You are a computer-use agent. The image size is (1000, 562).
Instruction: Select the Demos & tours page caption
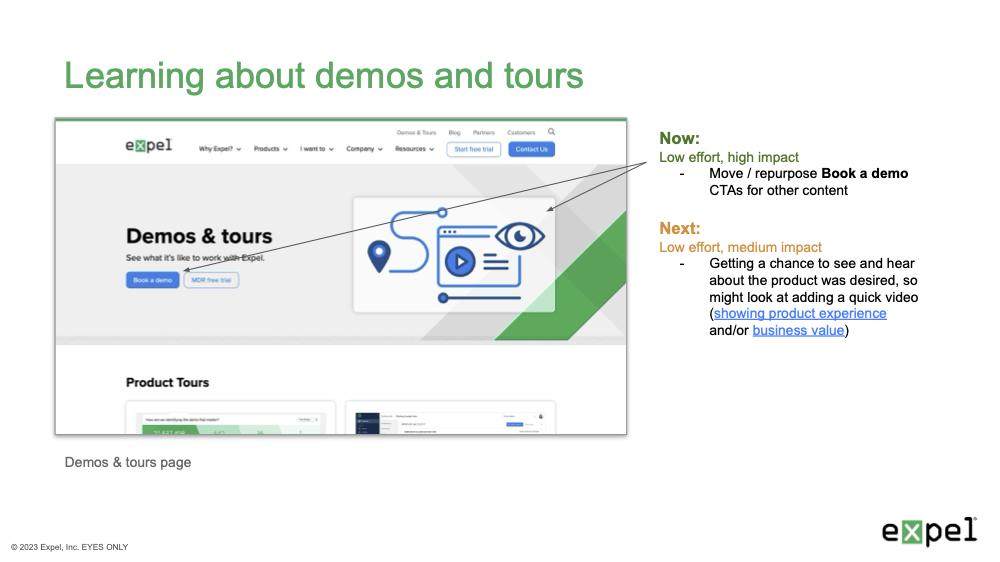(128, 462)
